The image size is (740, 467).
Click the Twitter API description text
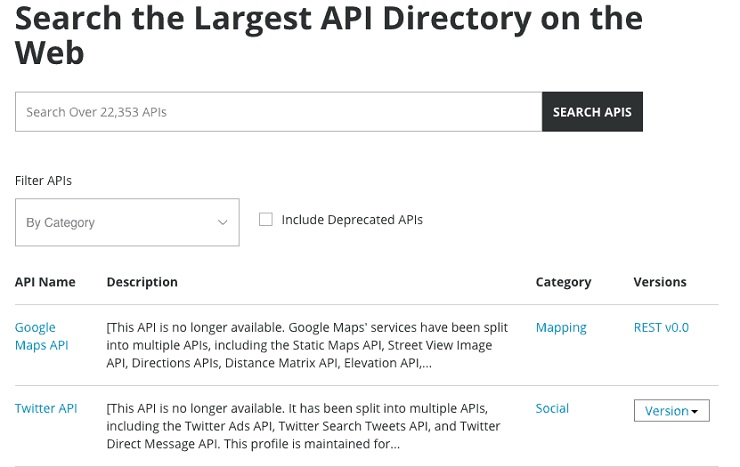click(303, 426)
